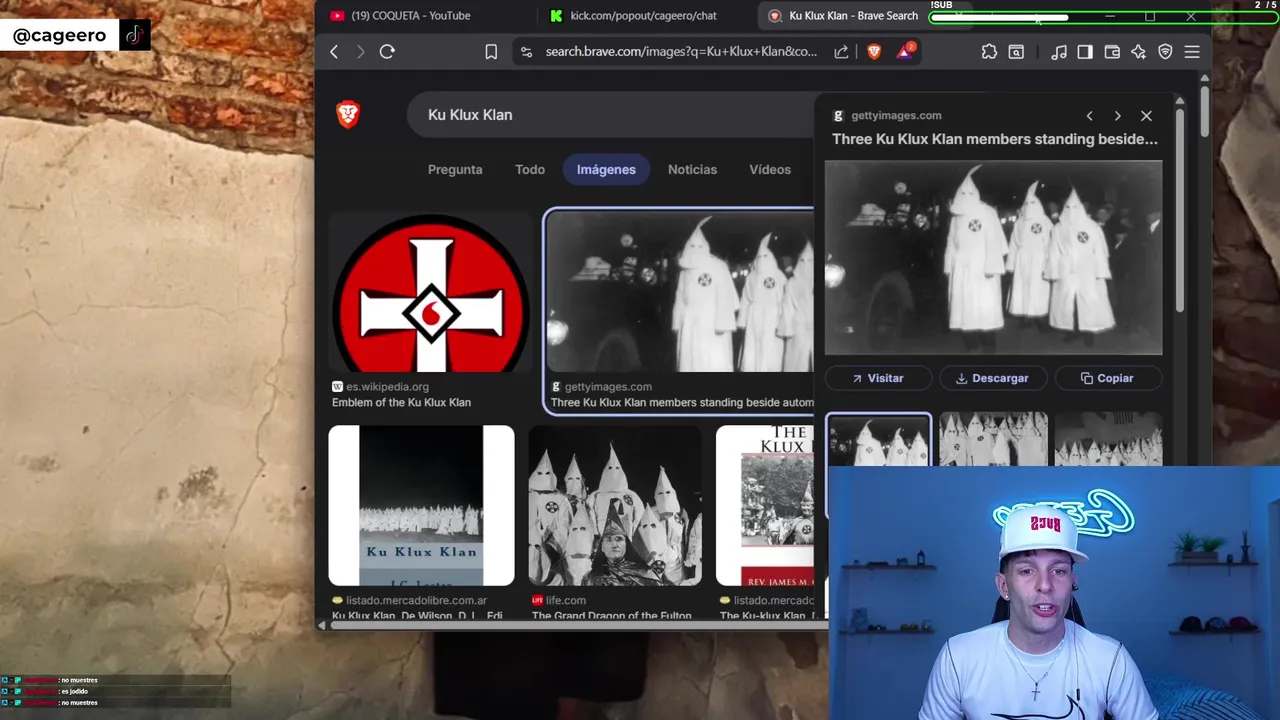Click the Ku Klux Klan search input
Viewport: 1280px width, 720px height.
click(610, 115)
